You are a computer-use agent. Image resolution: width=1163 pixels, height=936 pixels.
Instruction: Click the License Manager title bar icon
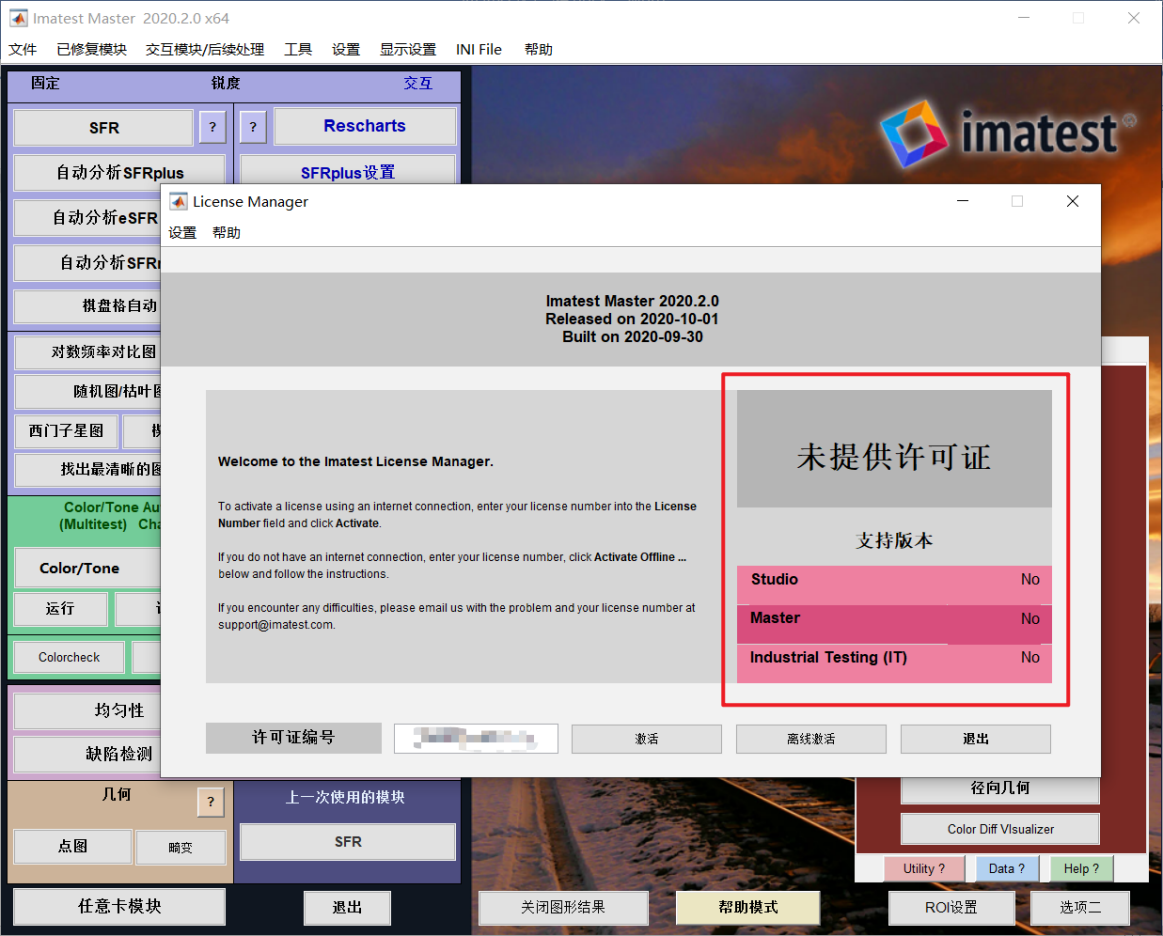[179, 202]
